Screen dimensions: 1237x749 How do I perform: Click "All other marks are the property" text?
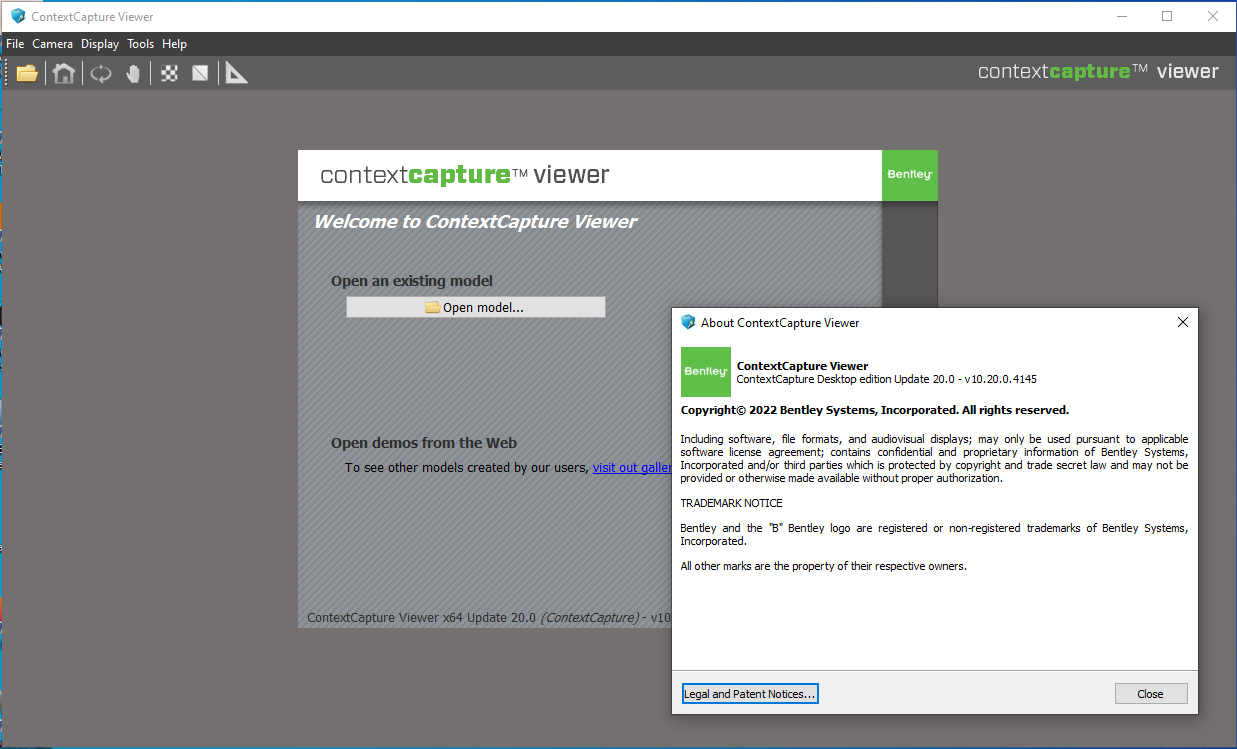coord(823,566)
